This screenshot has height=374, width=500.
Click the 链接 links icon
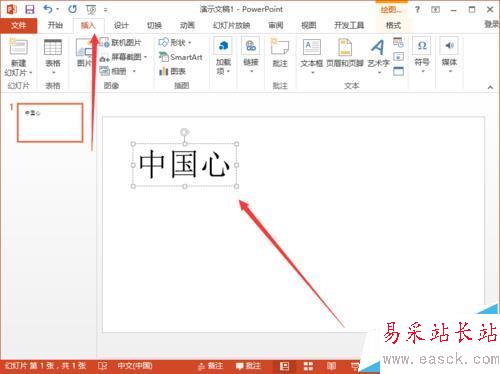[x=251, y=46]
